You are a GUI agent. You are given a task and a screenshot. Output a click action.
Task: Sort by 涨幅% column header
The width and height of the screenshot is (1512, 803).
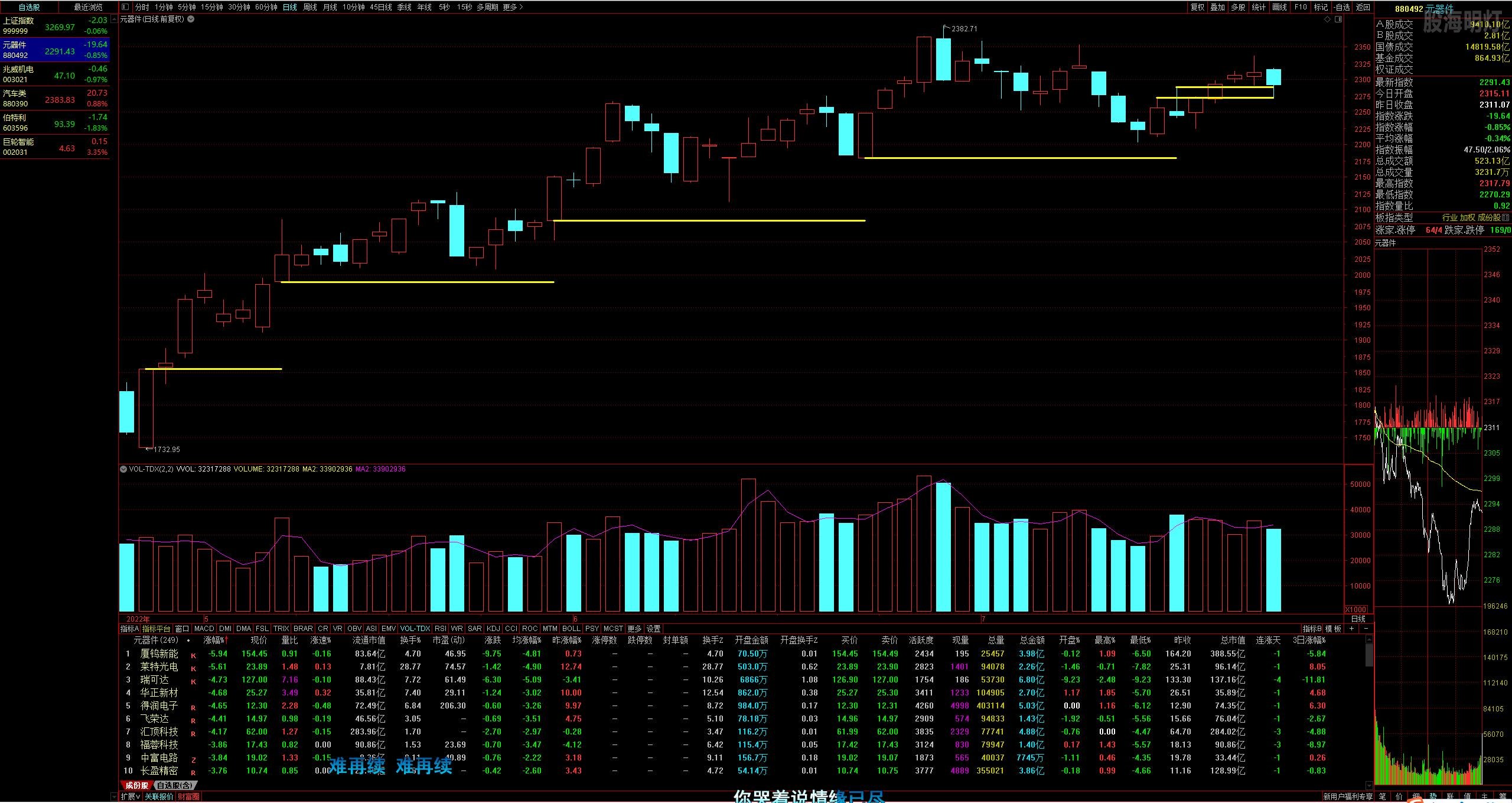[216, 640]
